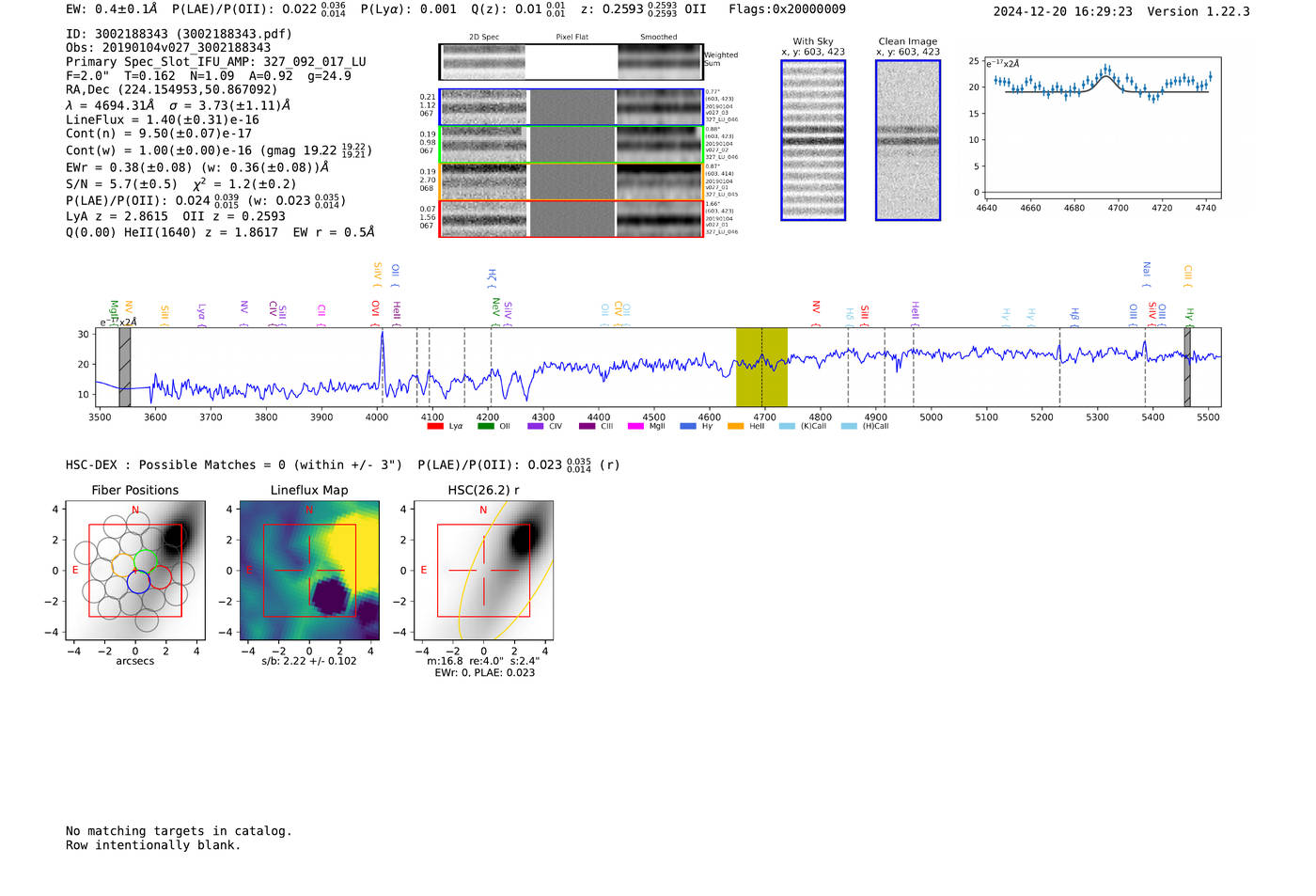
Task: Select the "m:16.8 re:4.0" caption line
Action: (483, 661)
